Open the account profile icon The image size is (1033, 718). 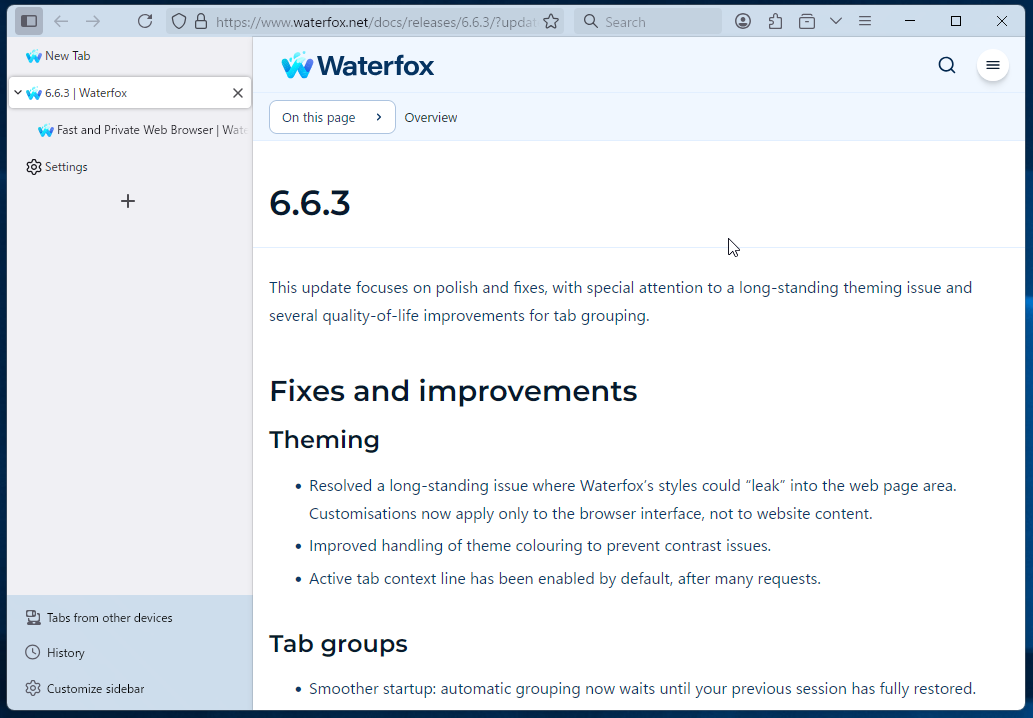click(x=743, y=20)
